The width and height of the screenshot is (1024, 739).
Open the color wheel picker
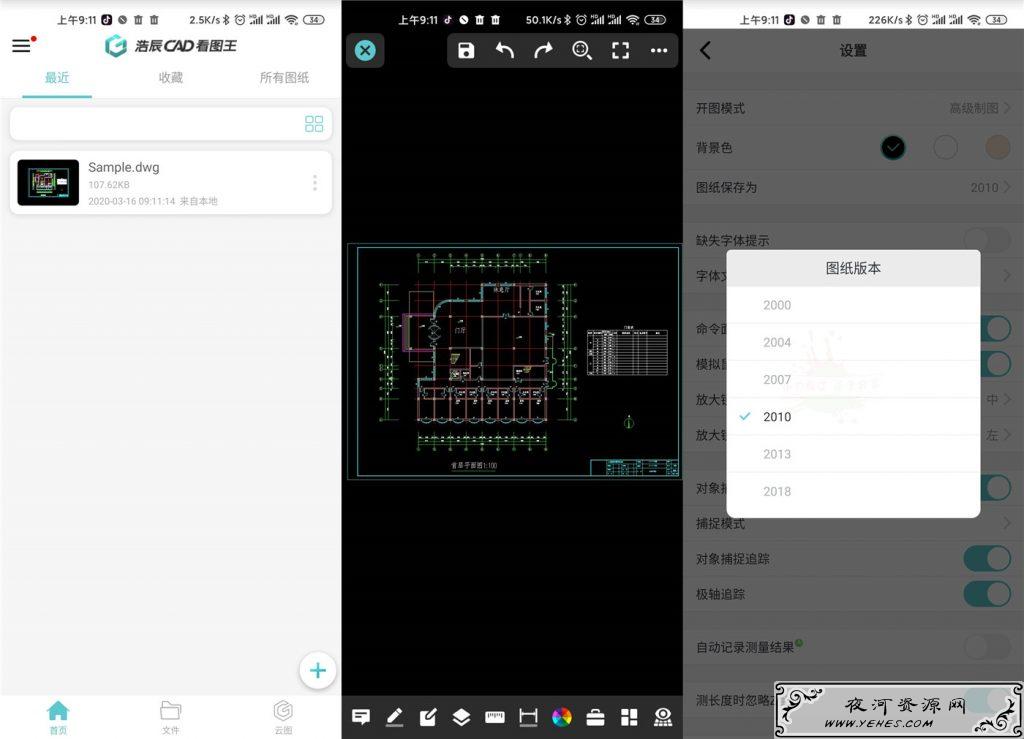point(562,717)
